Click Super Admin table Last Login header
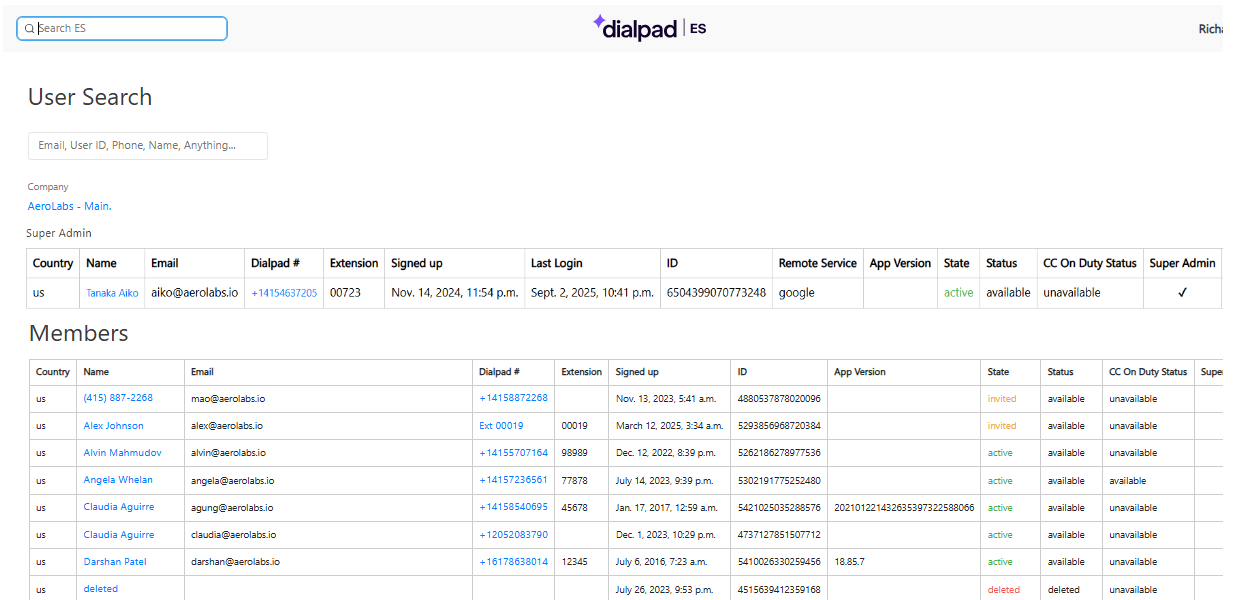Screen dimensions: 1234x600 557,263
